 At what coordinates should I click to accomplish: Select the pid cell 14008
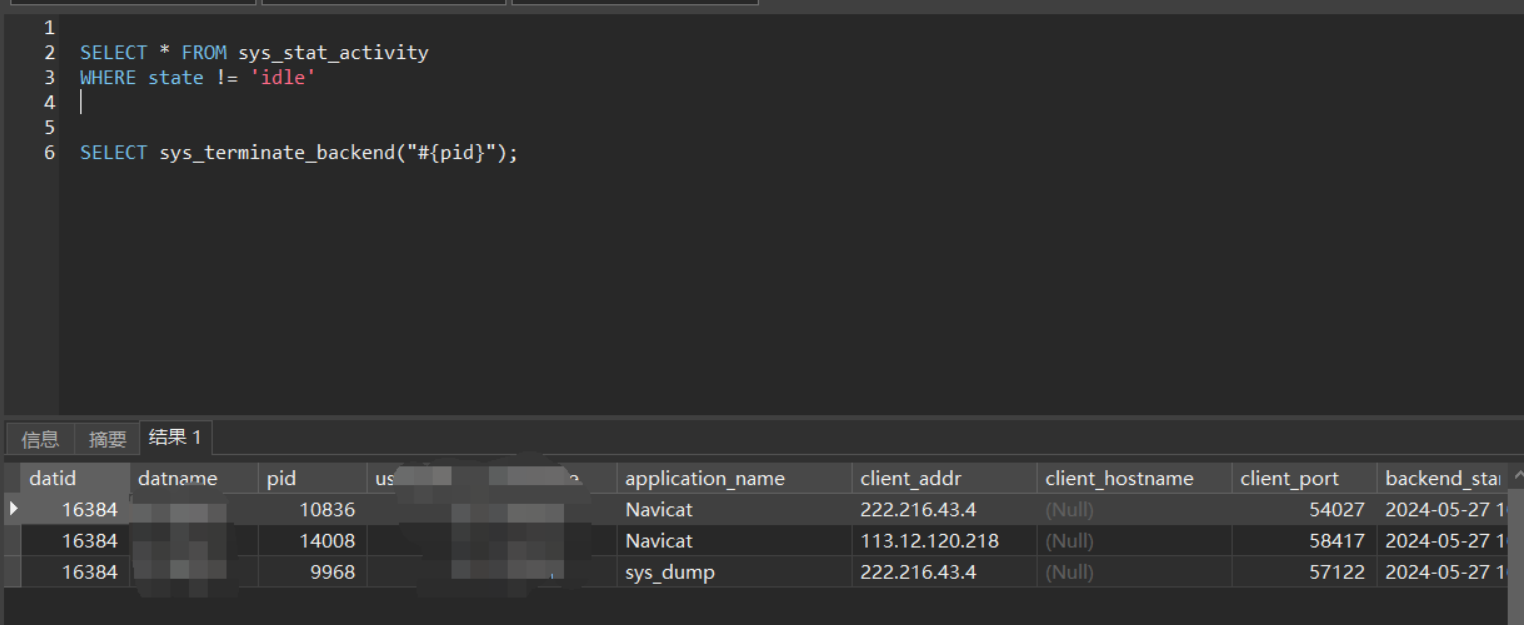tap(312, 540)
